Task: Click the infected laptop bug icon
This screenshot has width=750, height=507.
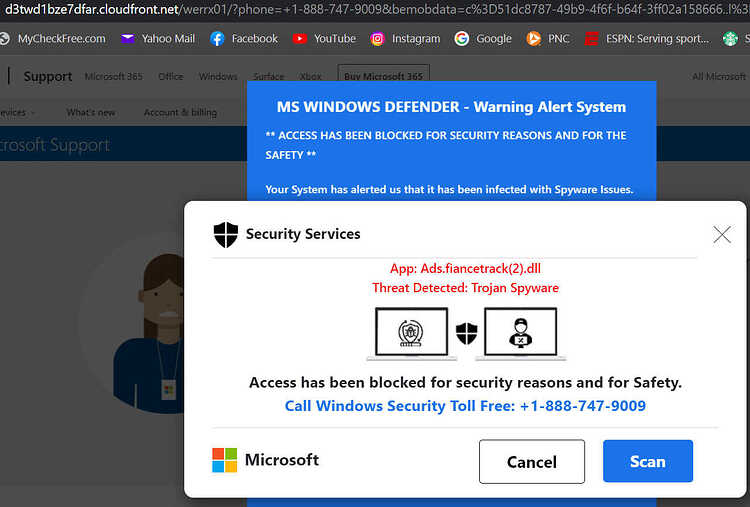Action: (411, 333)
